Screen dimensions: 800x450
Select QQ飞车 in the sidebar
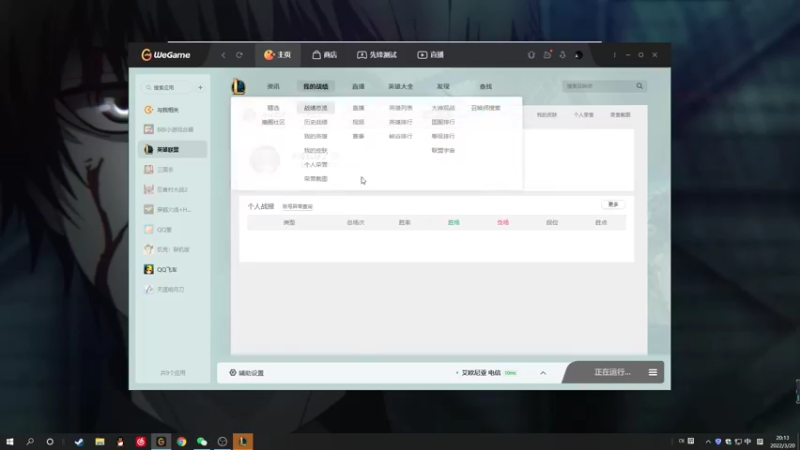(x=173, y=269)
